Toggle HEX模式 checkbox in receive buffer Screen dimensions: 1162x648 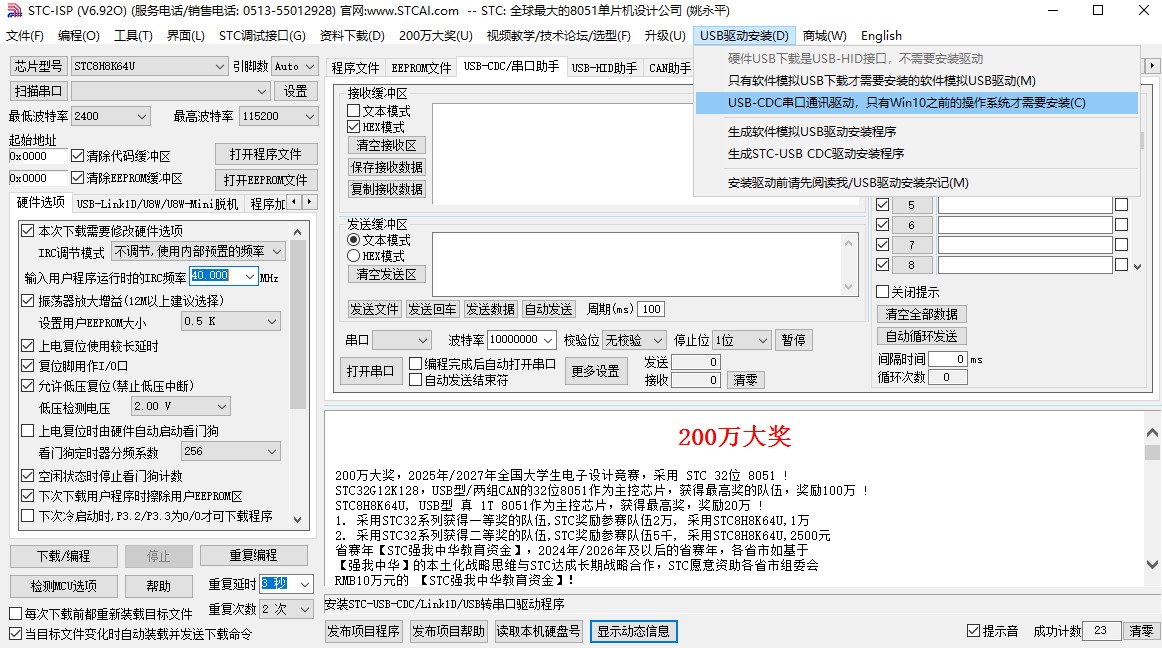click(x=354, y=127)
